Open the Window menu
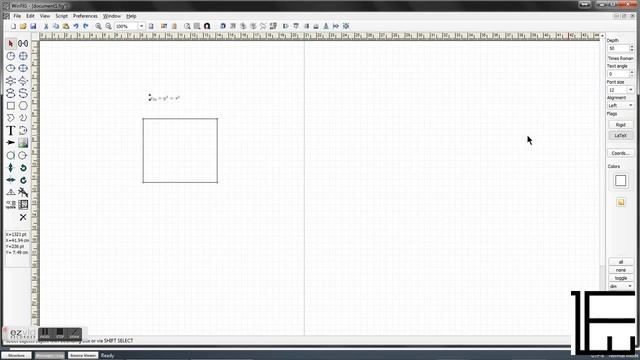Viewport: 640px width, 360px height. pos(111,16)
